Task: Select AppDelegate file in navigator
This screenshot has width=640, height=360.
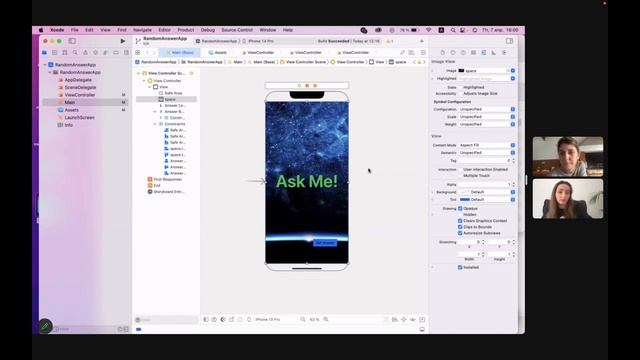Action: [x=78, y=80]
